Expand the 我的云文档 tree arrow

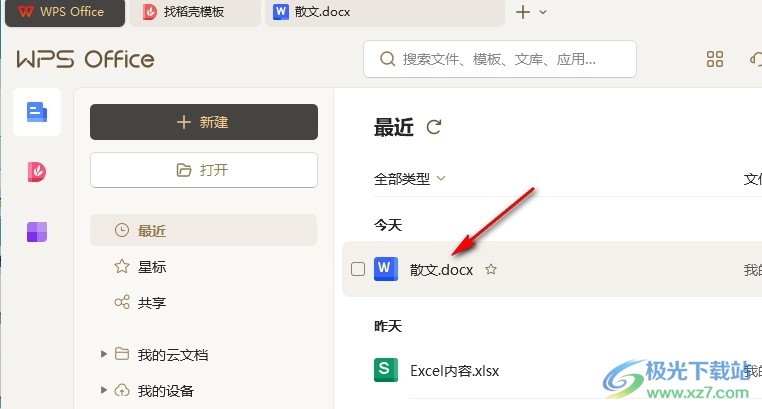coord(104,354)
